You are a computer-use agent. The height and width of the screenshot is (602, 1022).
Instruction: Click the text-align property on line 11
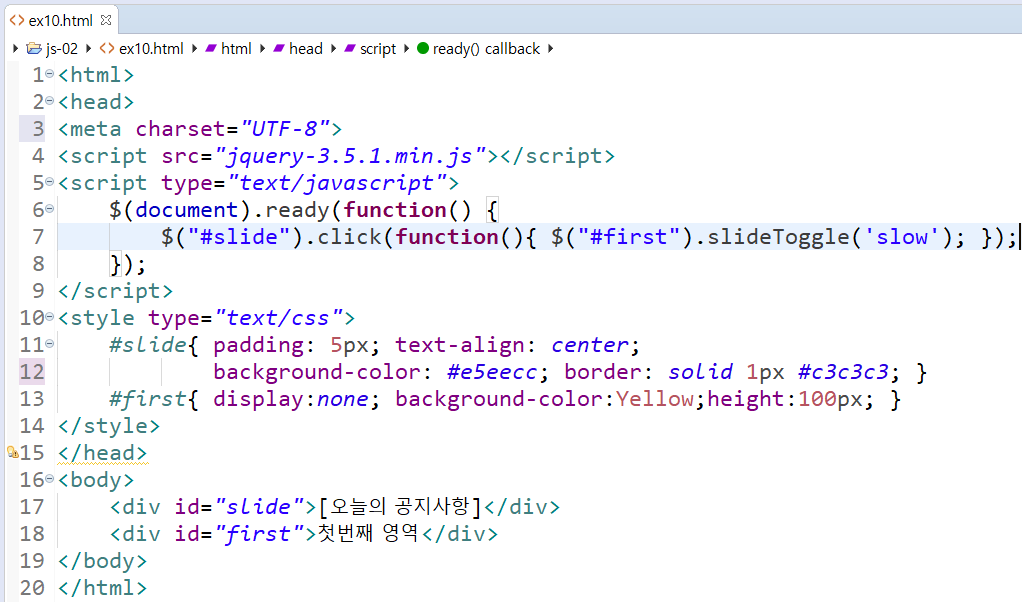point(460,345)
